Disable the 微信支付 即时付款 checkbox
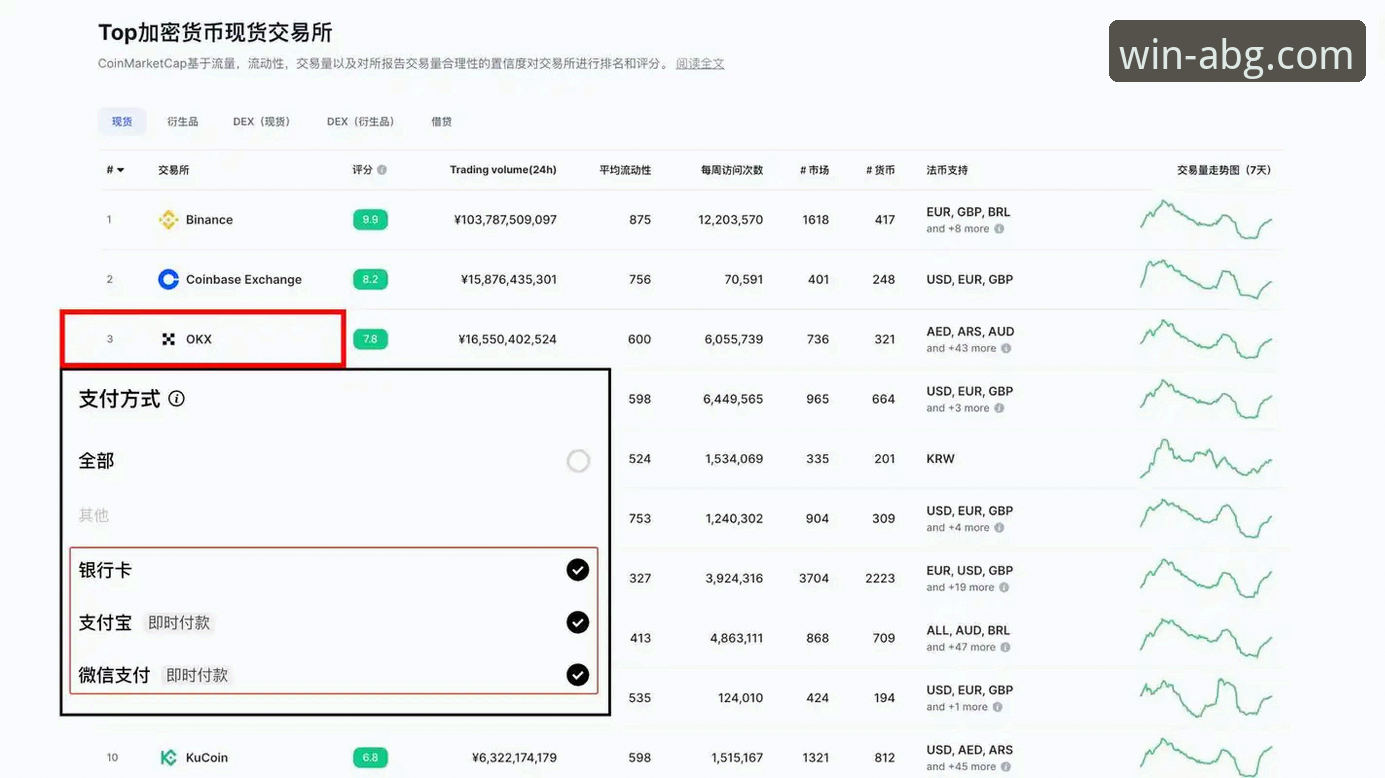This screenshot has height=778, width=1385. click(577, 674)
